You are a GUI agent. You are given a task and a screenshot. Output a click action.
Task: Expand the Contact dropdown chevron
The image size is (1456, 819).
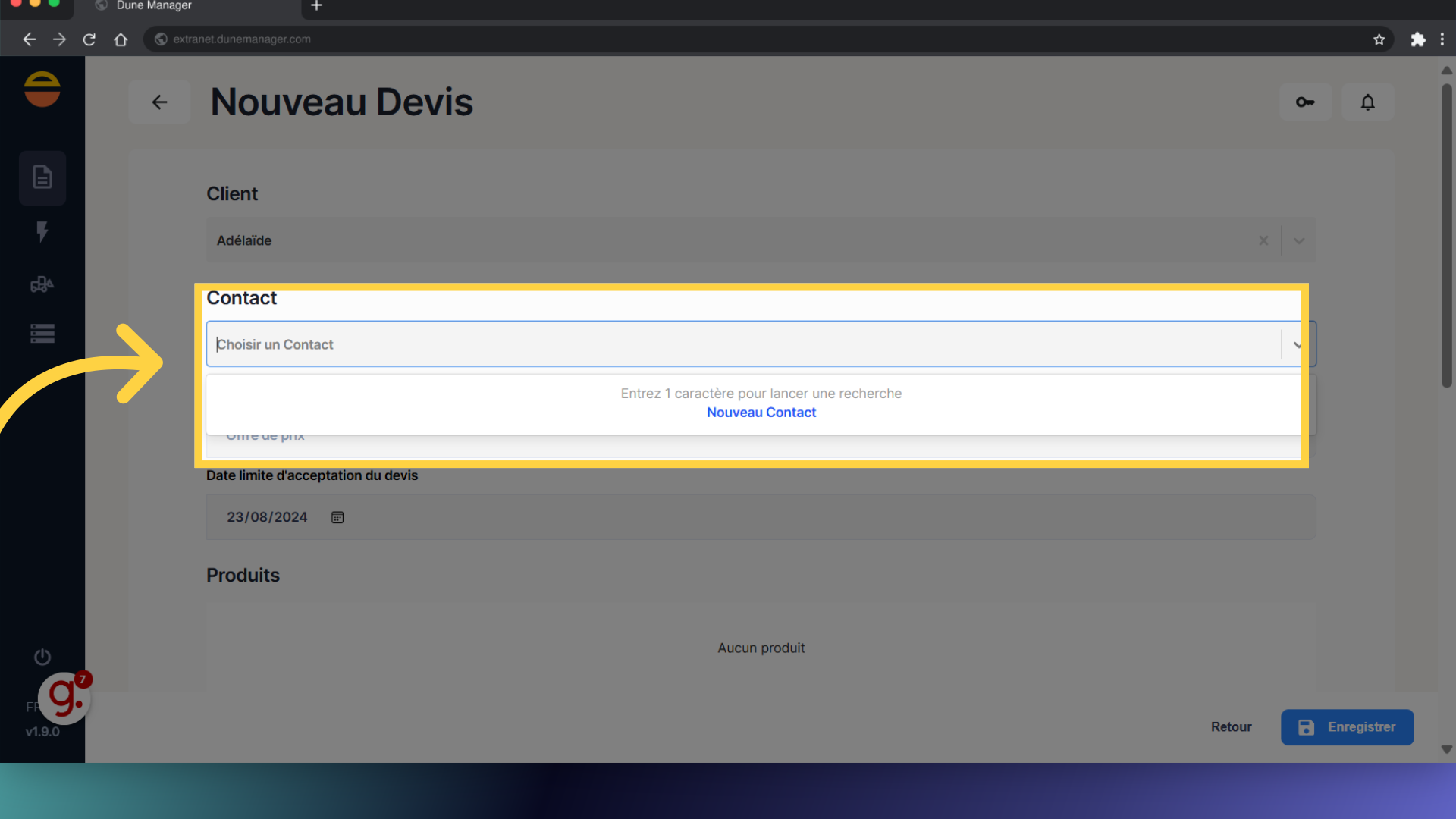pyautogui.click(x=1298, y=345)
